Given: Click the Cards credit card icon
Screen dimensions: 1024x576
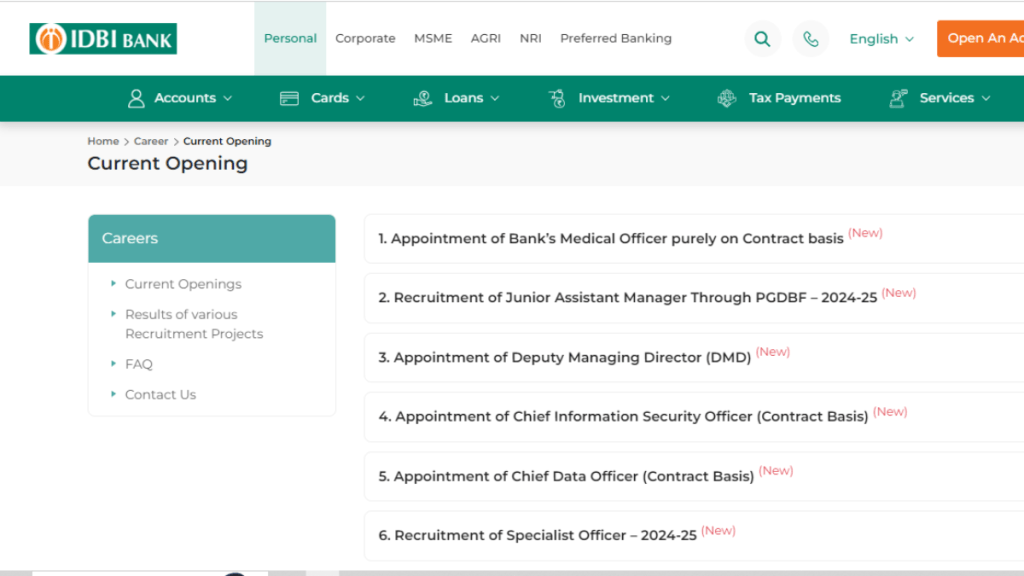Looking at the screenshot, I should click(x=289, y=98).
